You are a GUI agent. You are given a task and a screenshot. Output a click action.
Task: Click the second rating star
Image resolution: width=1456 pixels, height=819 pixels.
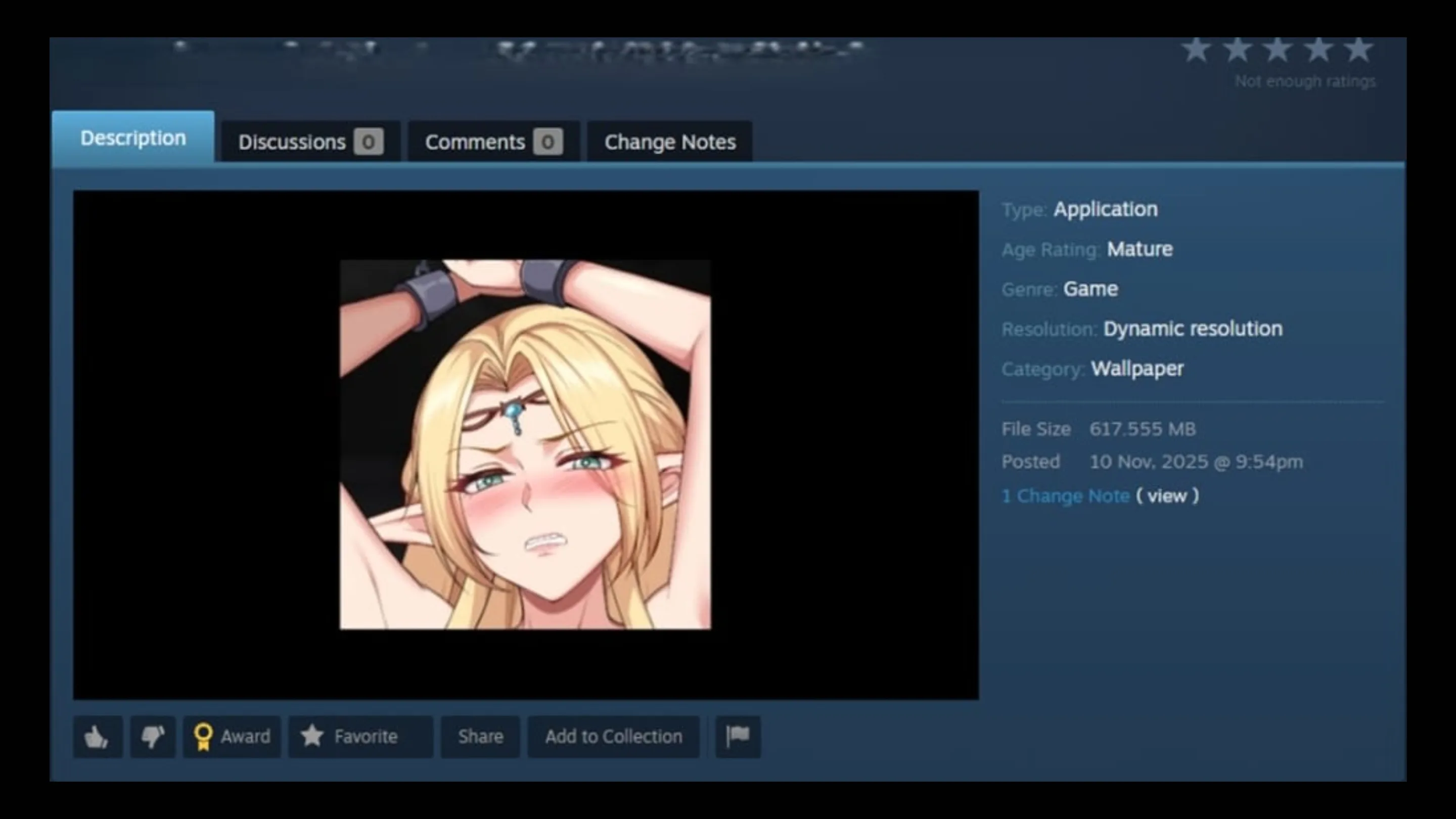coord(1237,51)
